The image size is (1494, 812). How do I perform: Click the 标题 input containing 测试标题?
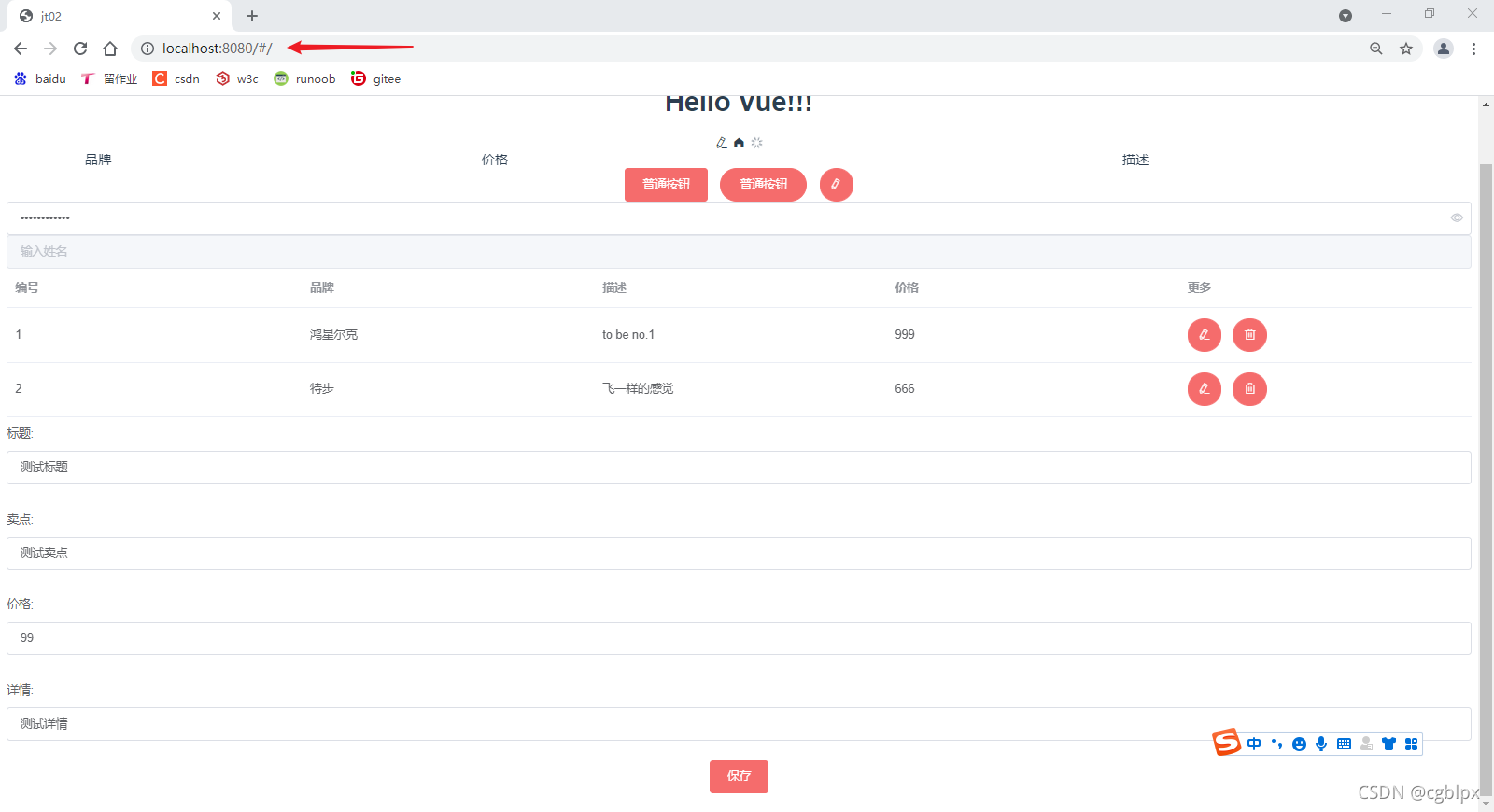coord(739,468)
